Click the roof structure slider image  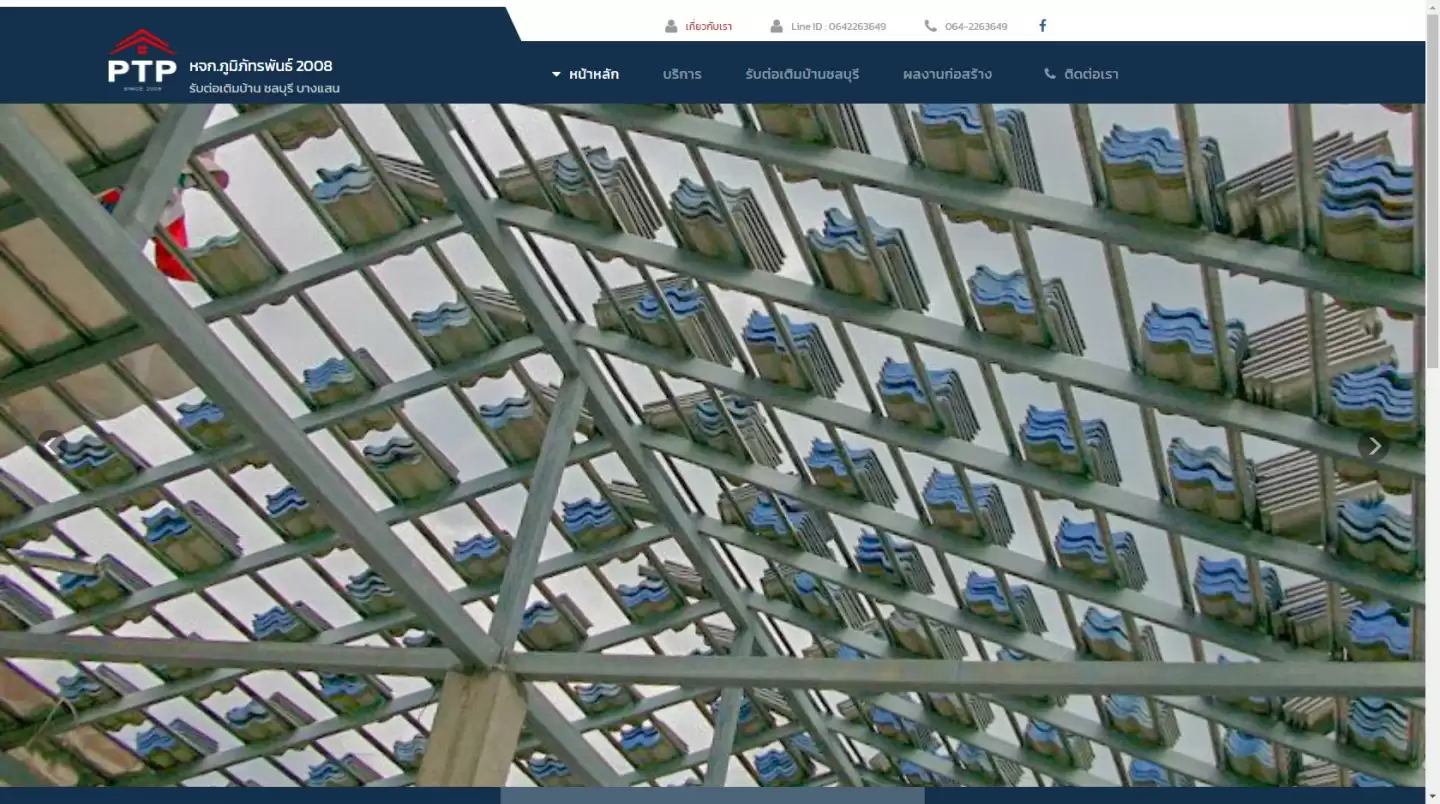tap(712, 446)
